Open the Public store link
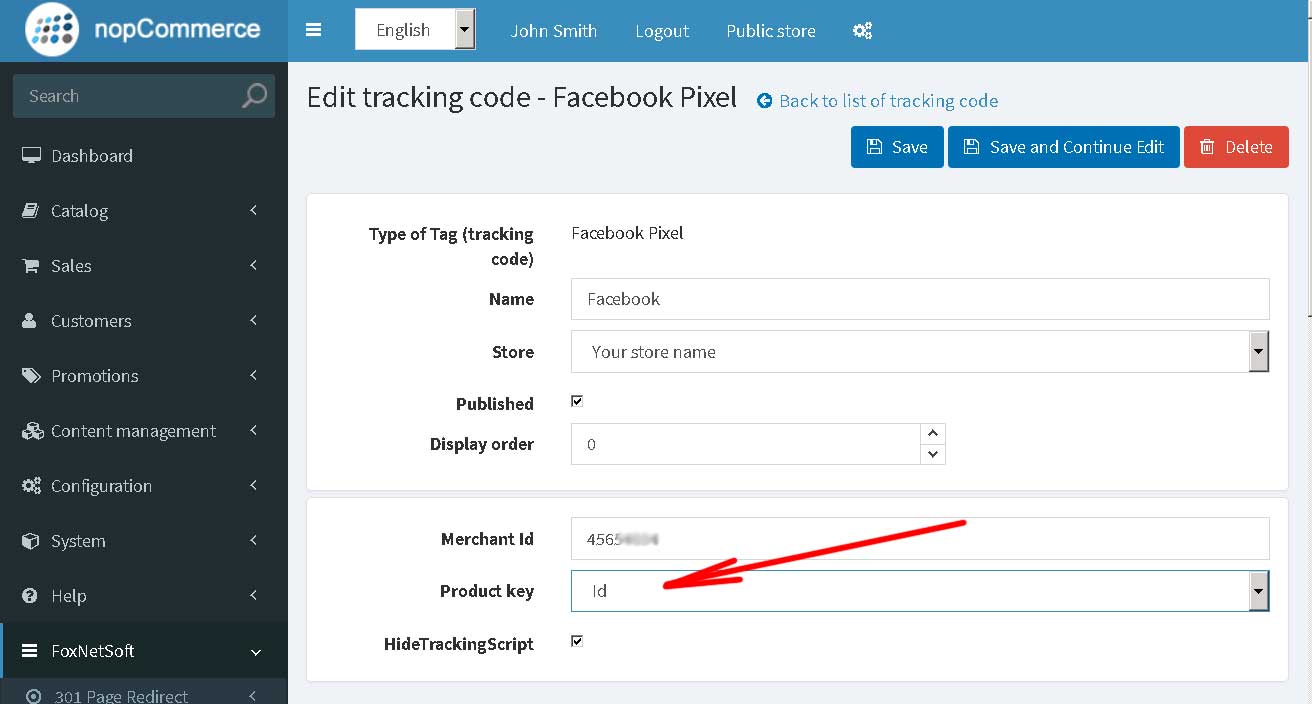Image resolution: width=1312 pixels, height=704 pixels. (771, 31)
